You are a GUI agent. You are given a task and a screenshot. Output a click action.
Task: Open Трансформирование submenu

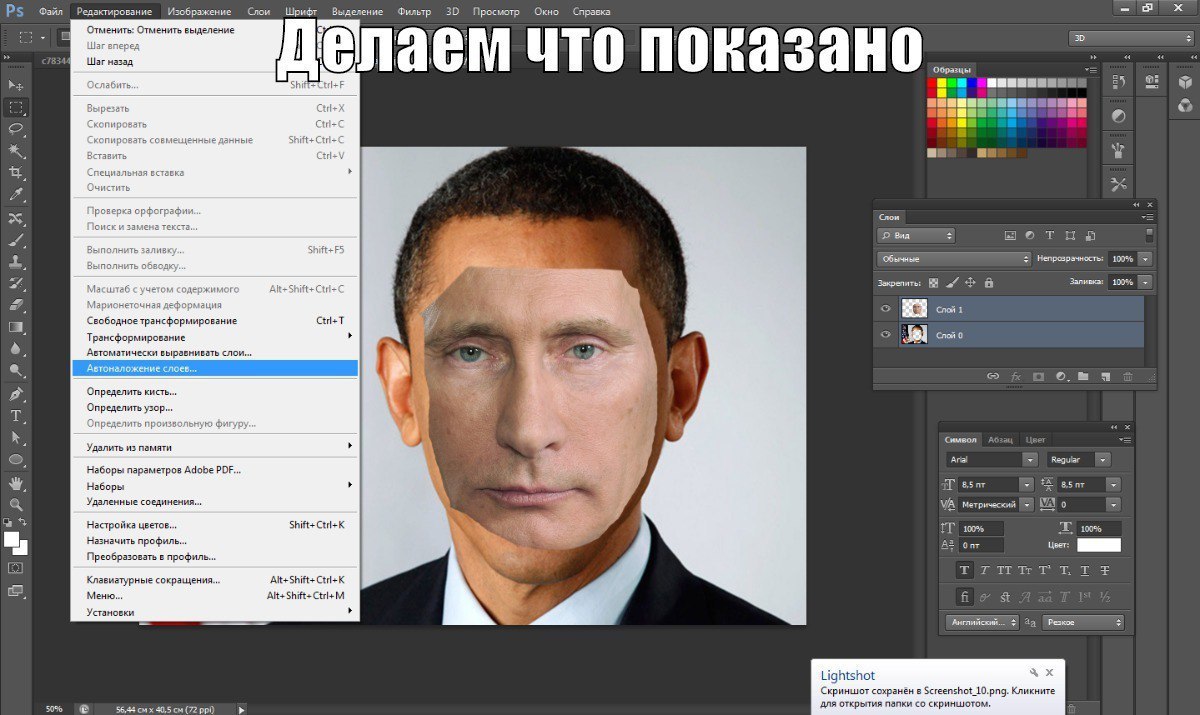[x=214, y=337]
